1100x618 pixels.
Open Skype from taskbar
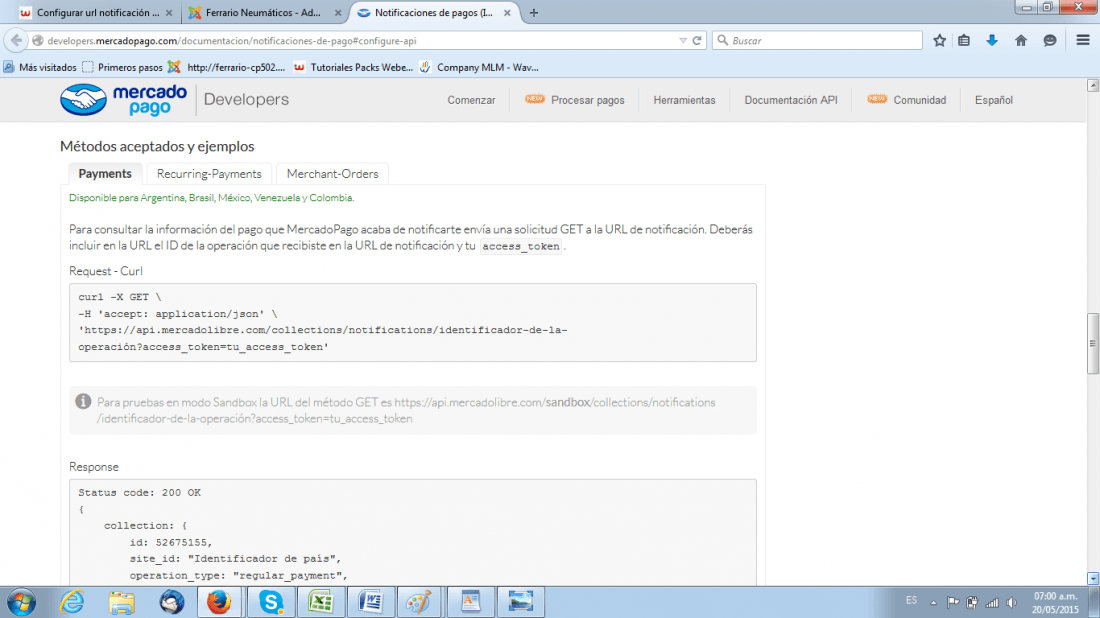[x=271, y=602]
